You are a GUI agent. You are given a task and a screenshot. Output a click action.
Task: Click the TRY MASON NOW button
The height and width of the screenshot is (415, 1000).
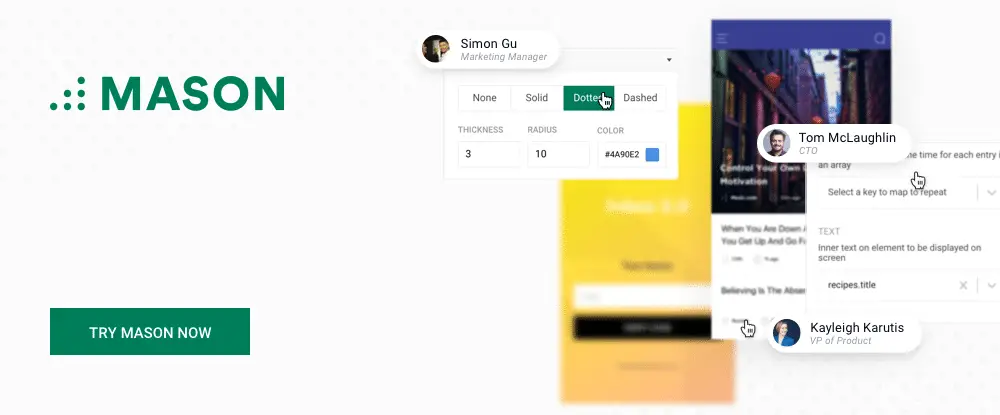tap(150, 331)
